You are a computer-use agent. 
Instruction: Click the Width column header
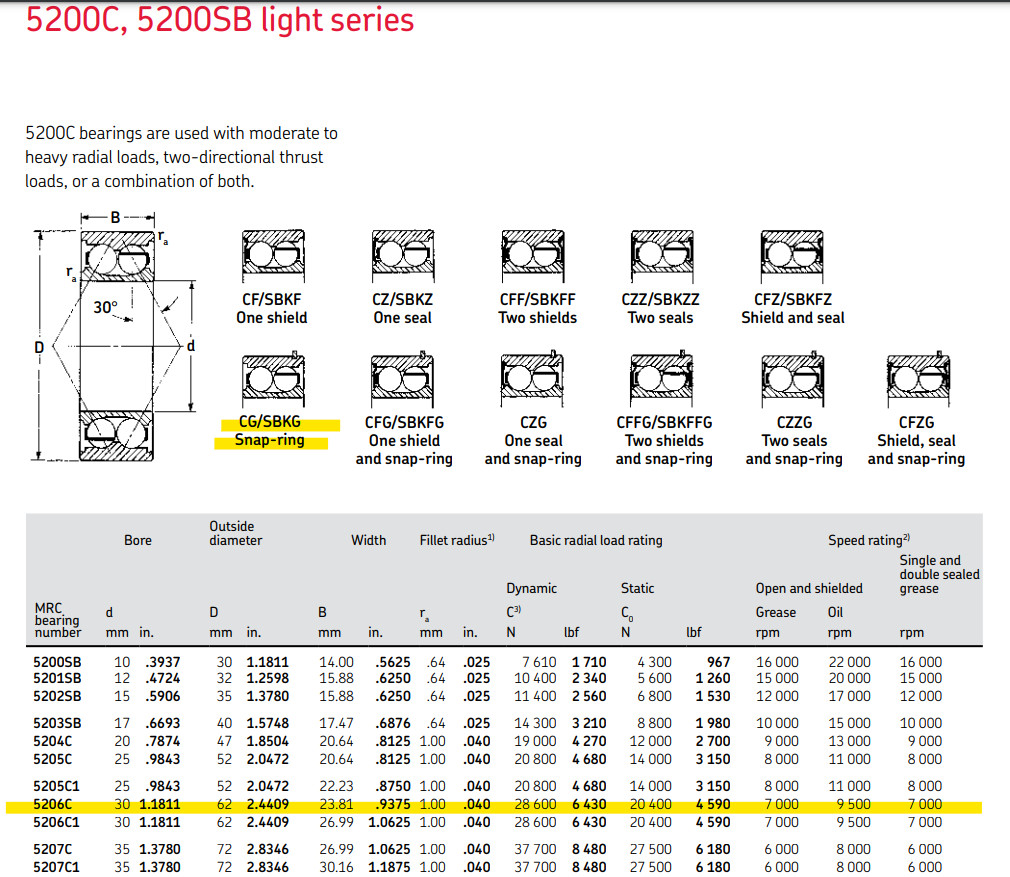368,540
